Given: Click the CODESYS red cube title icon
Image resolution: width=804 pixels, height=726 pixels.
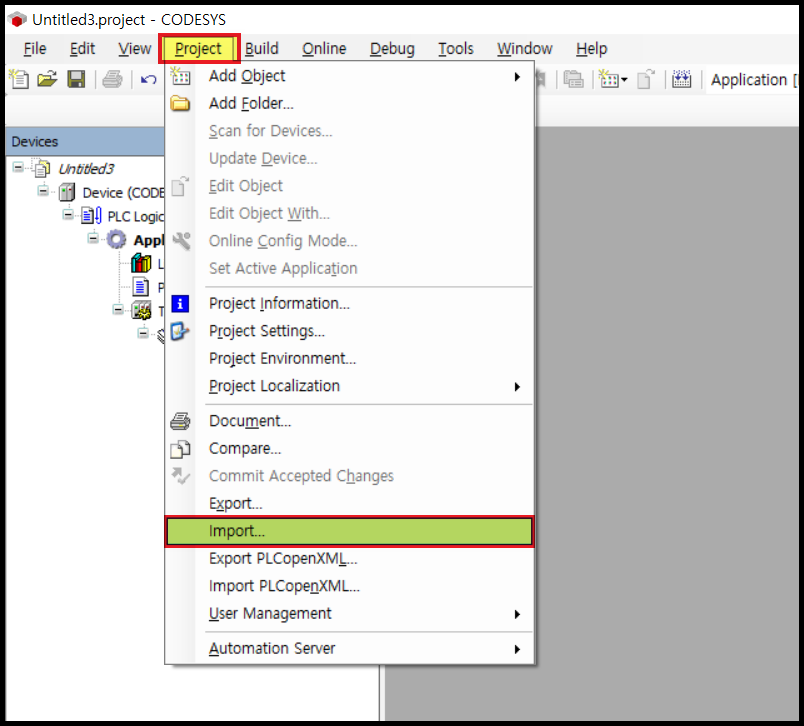Looking at the screenshot, I should [x=17, y=20].
